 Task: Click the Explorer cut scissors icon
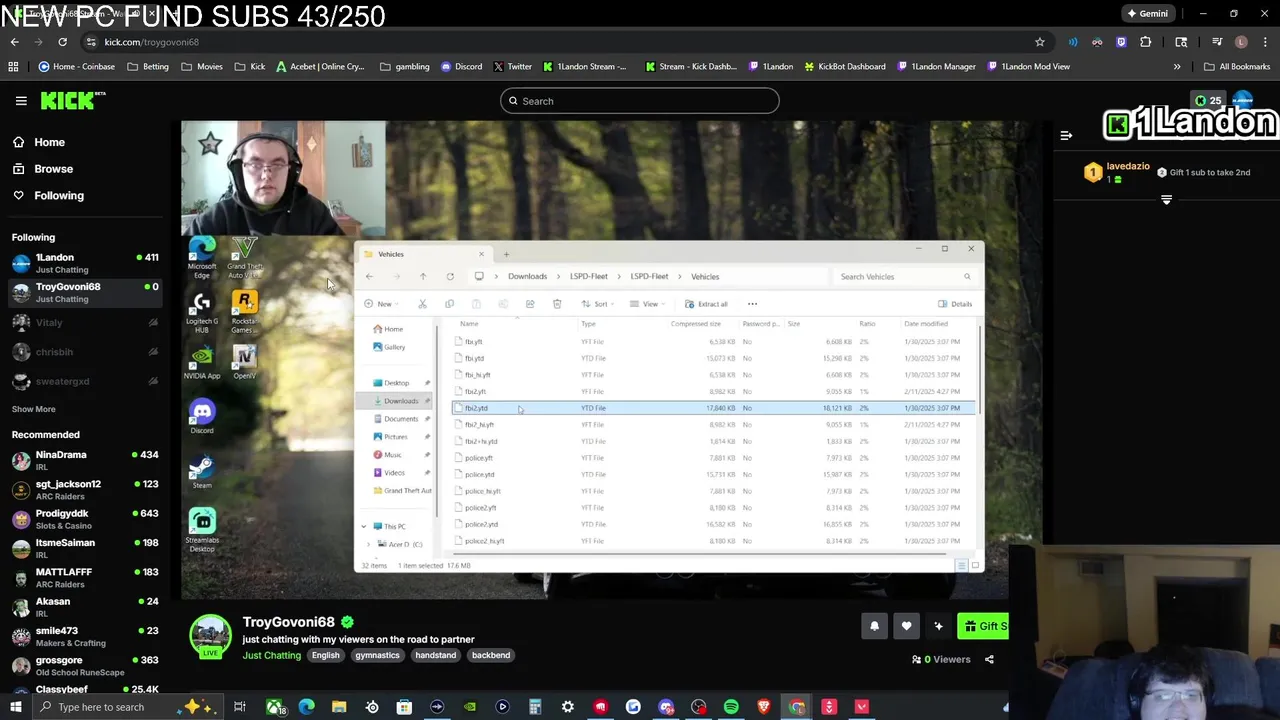(422, 304)
